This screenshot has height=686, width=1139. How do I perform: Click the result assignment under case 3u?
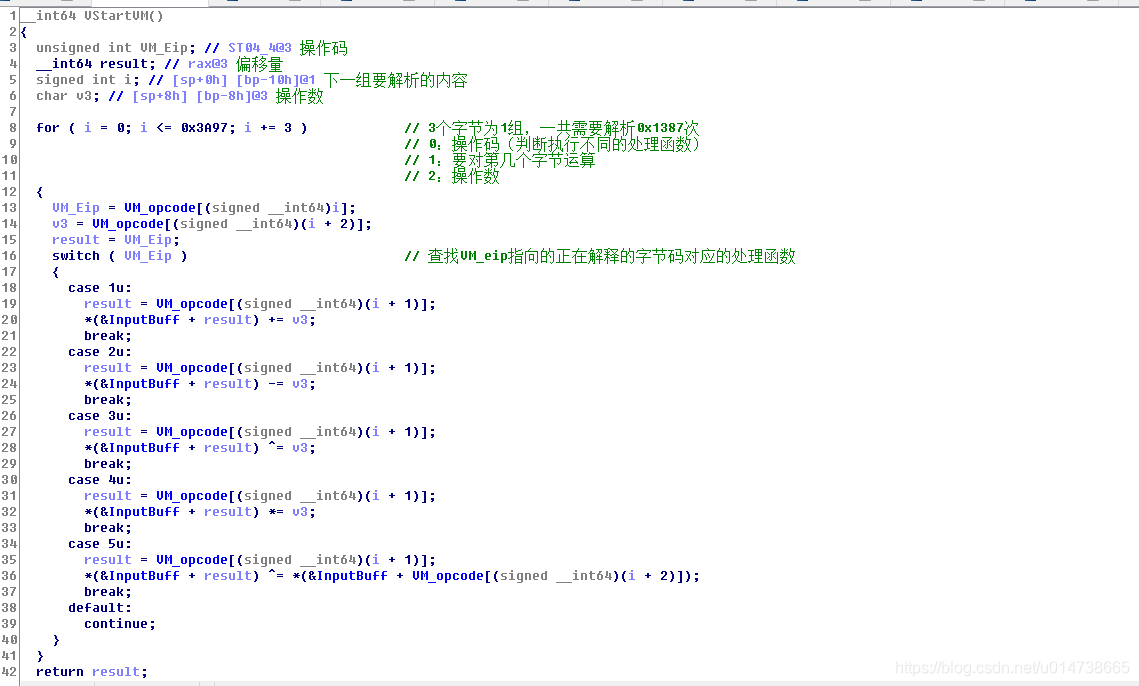[260, 432]
